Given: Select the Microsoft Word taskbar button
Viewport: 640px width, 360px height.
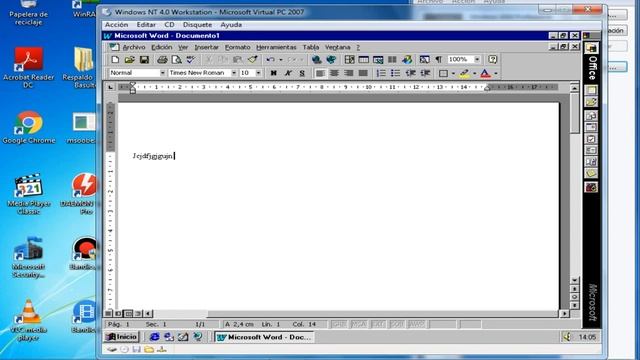Looking at the screenshot, I should point(264,337).
